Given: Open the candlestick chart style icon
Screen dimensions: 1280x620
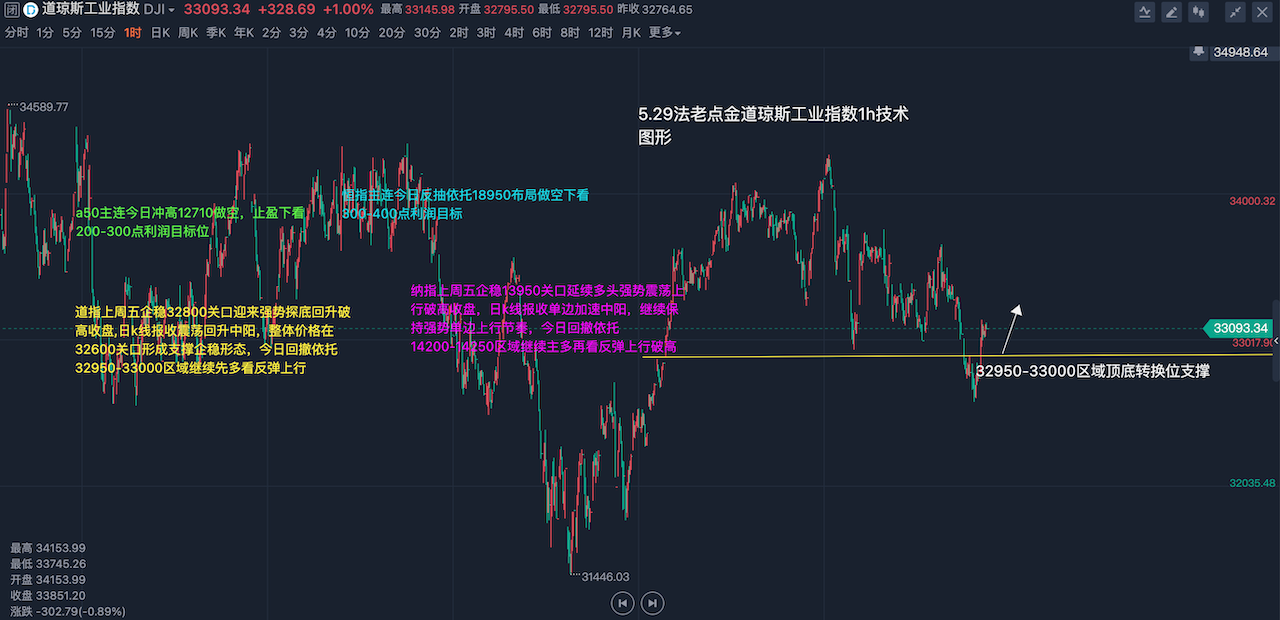Looking at the screenshot, I should click(x=1199, y=12).
